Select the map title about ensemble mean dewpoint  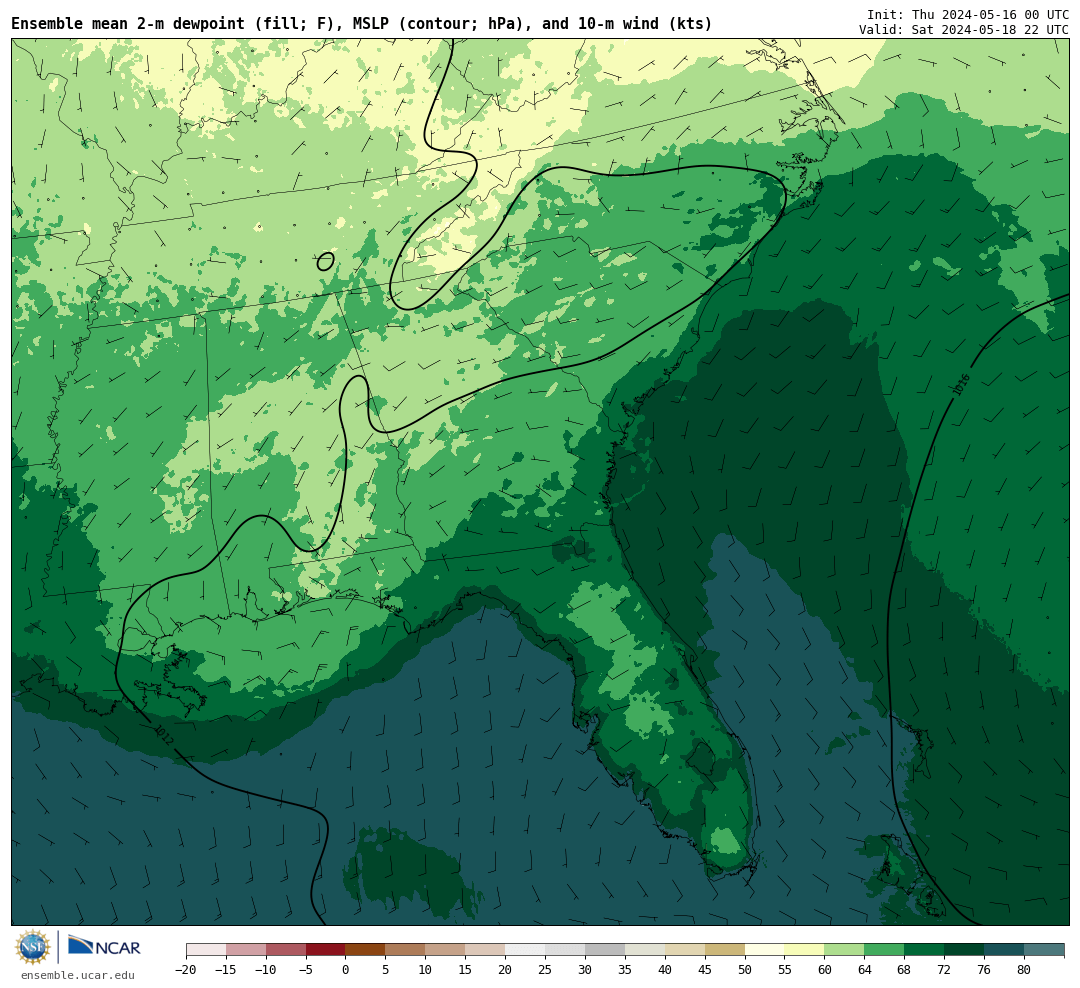coord(362,24)
